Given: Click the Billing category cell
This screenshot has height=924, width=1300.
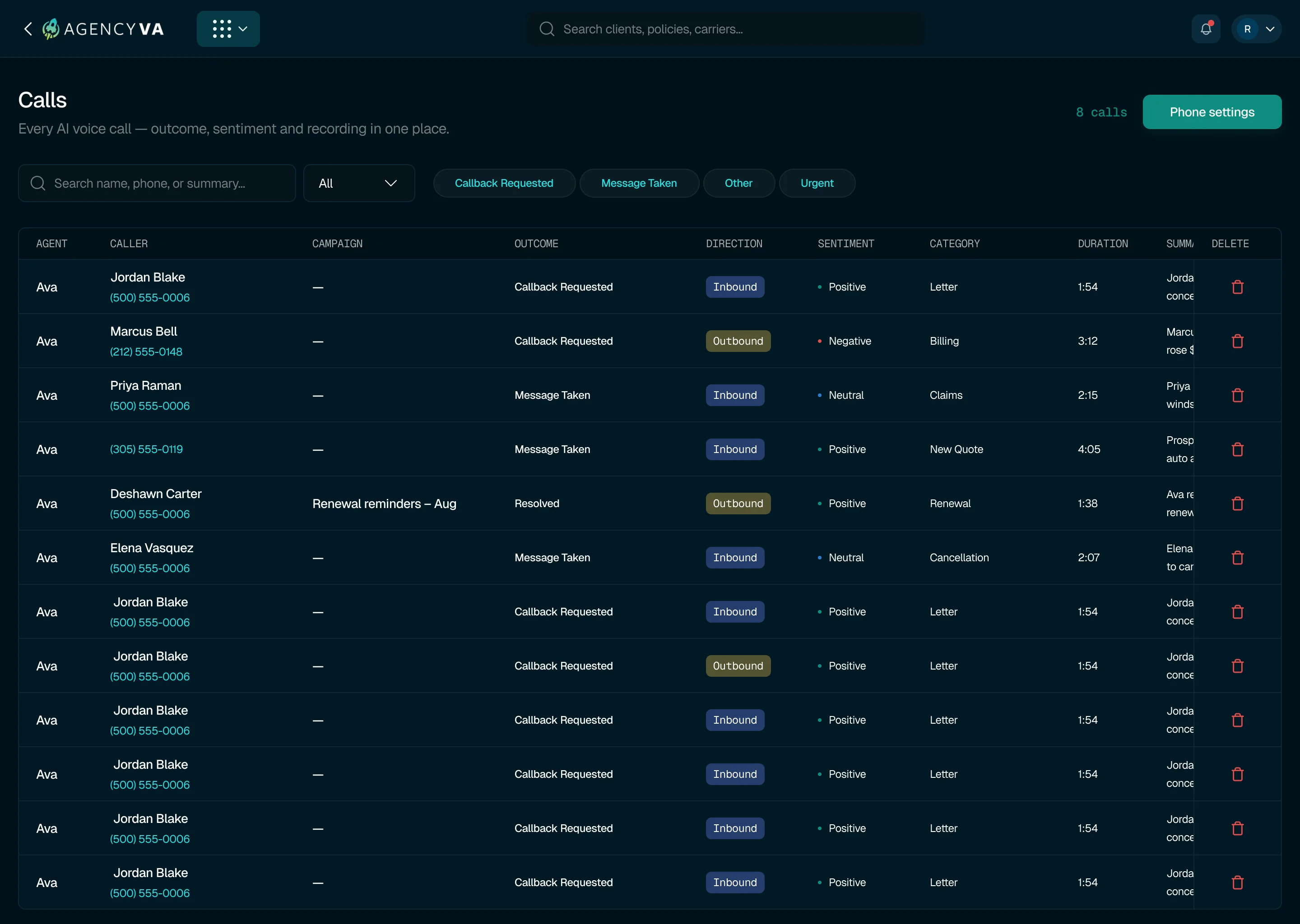Looking at the screenshot, I should 944,341.
